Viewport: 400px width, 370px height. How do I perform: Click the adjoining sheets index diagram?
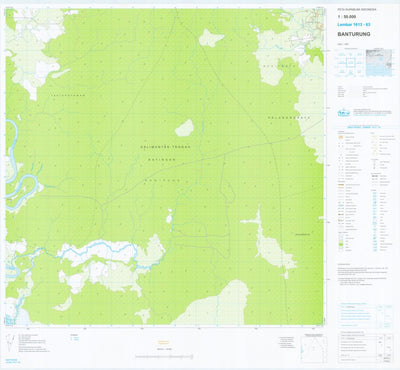(x=350, y=62)
